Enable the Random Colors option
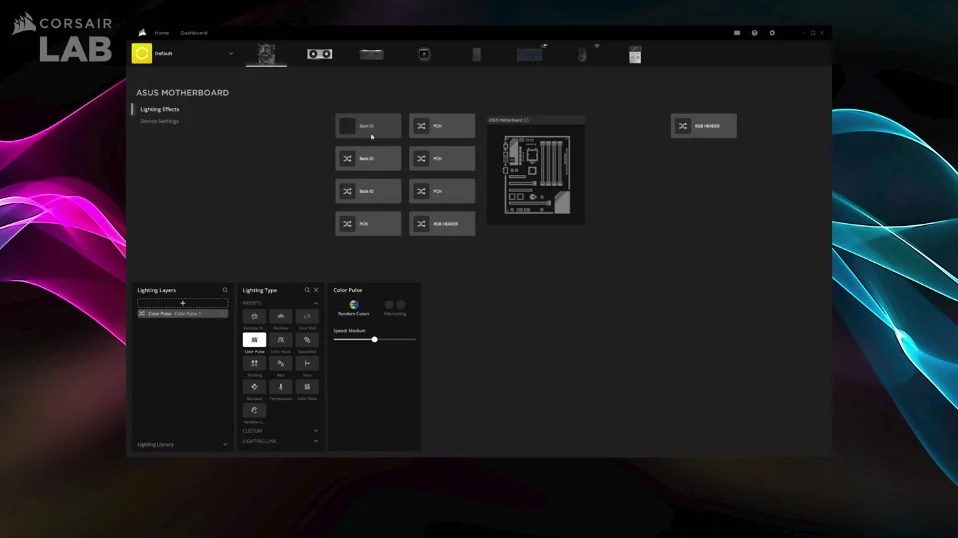Image resolution: width=958 pixels, height=538 pixels. pyautogui.click(x=354, y=305)
